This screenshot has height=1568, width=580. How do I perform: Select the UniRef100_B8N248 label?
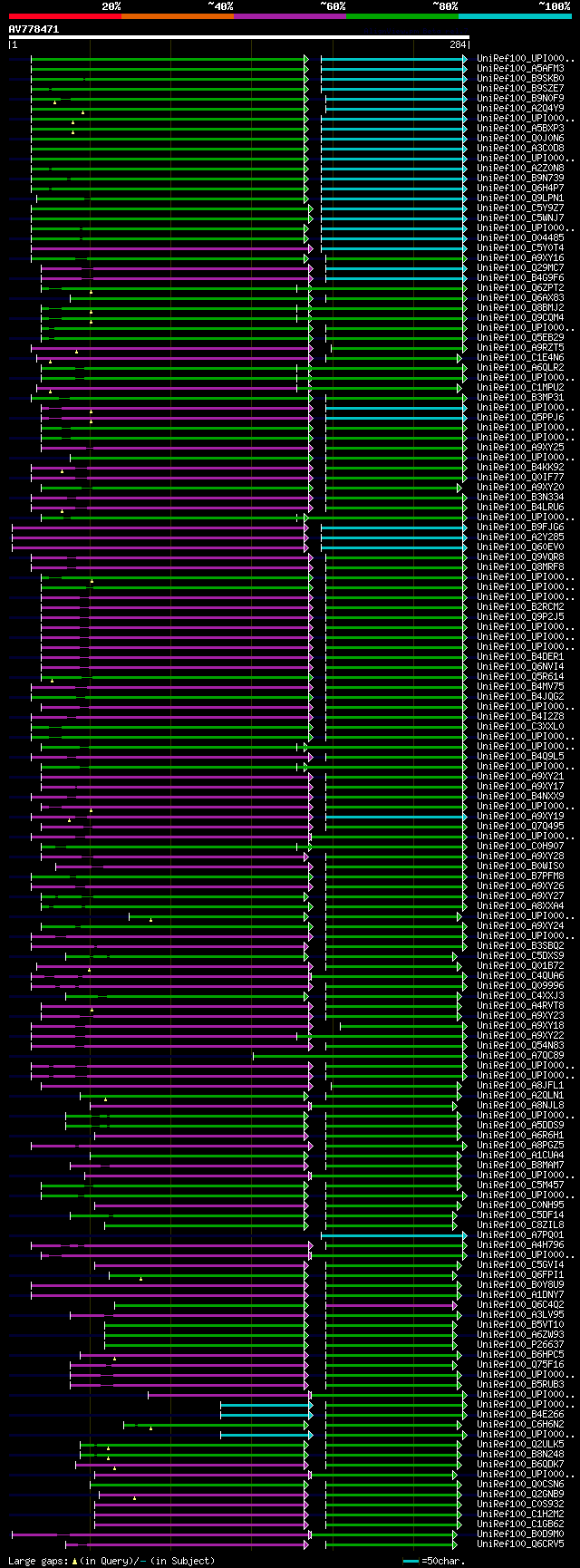[520, 1454]
